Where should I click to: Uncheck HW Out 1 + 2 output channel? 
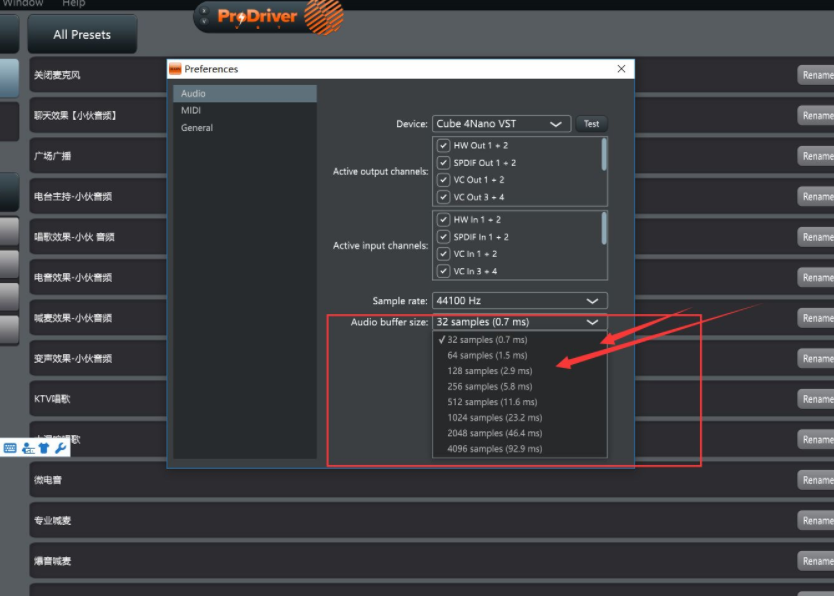(x=443, y=145)
